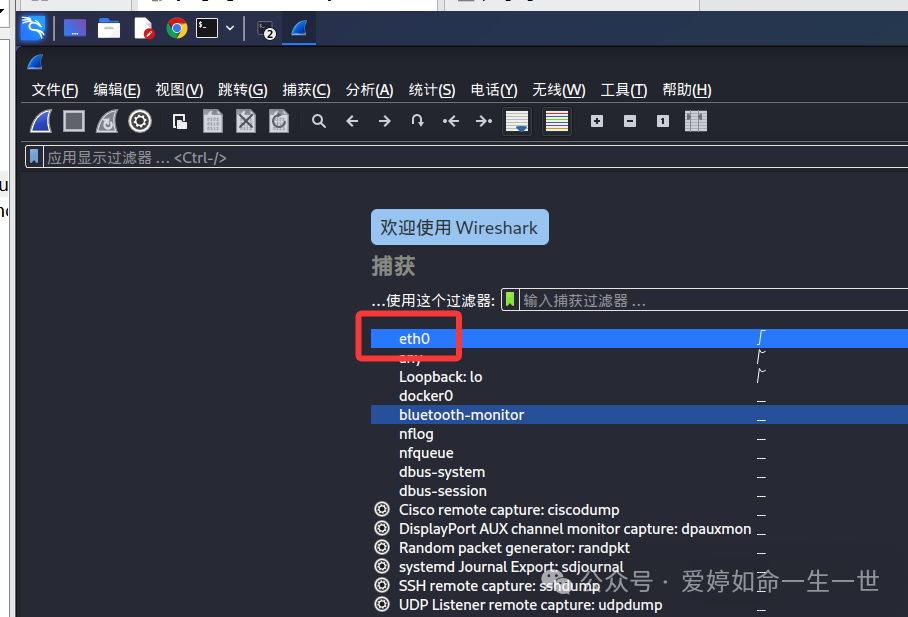The width and height of the screenshot is (908, 617).
Task: Open 捕获(C) menu
Action: tap(306, 90)
